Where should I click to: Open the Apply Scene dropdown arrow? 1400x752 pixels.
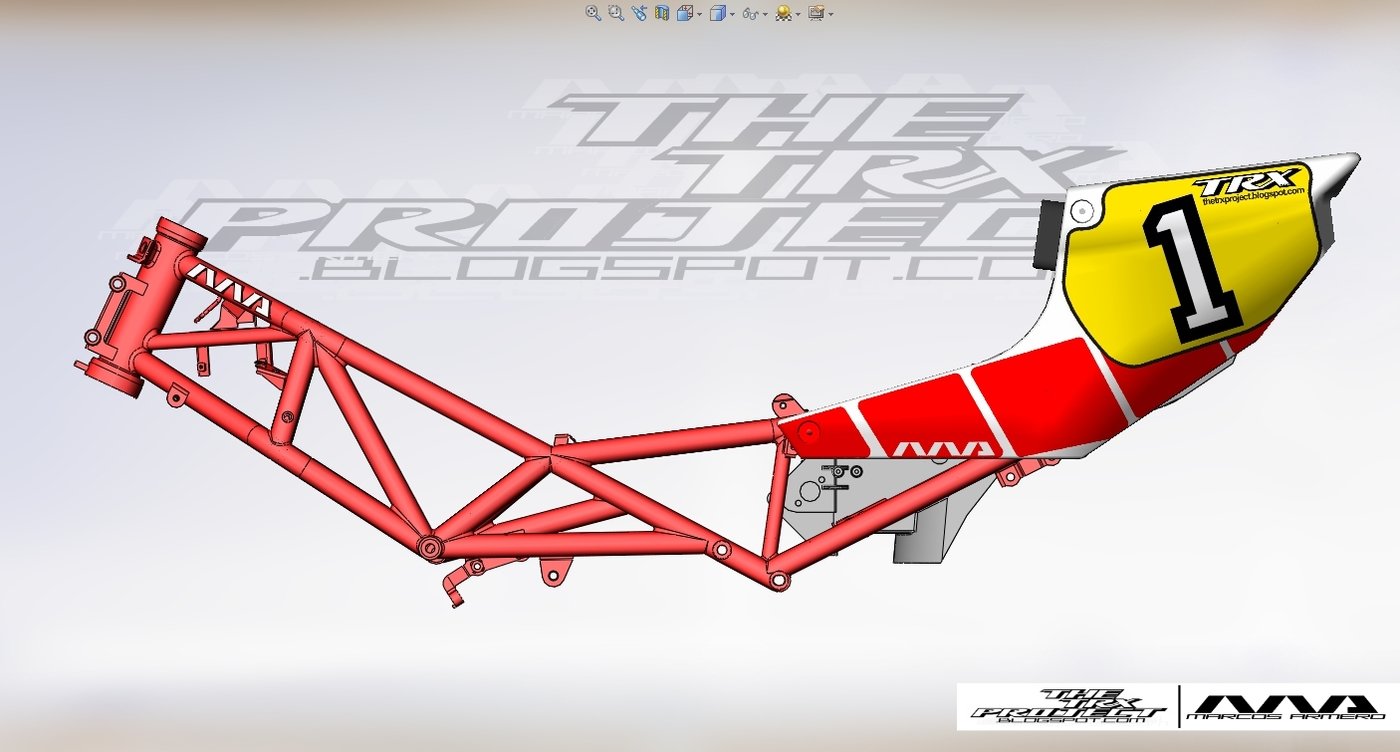click(798, 13)
